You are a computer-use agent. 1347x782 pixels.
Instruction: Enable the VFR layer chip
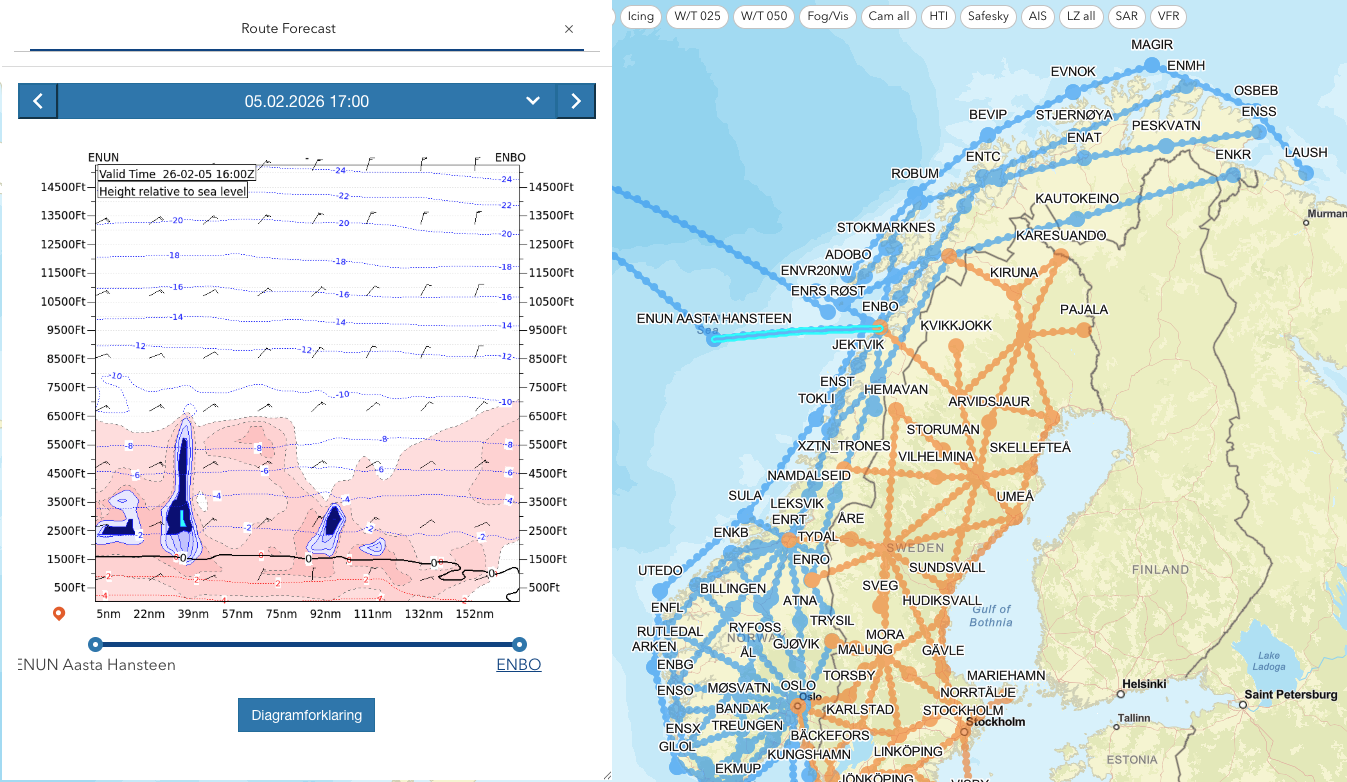coord(1168,16)
